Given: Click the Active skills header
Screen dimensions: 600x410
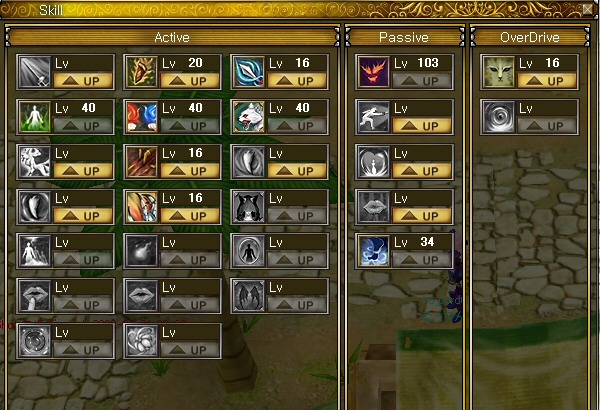Looking at the screenshot, I should [x=172, y=37].
